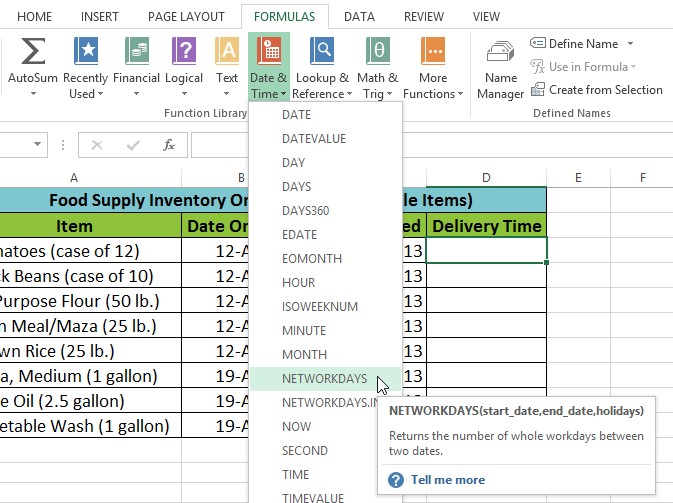Click the Delivery Time header cell
The height and width of the screenshot is (503, 673).
click(486, 225)
